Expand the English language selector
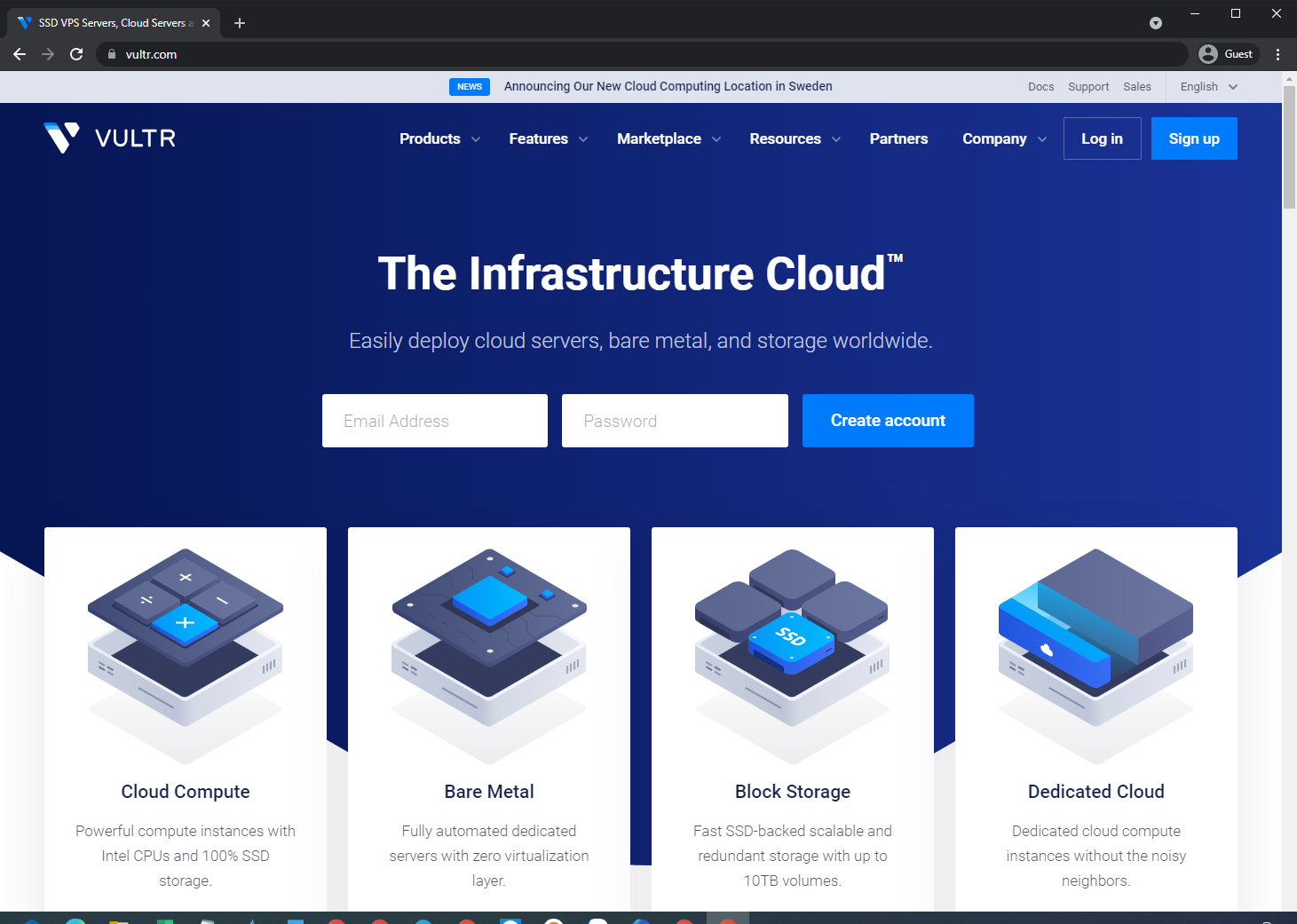The width and height of the screenshot is (1297, 924). tap(1208, 87)
